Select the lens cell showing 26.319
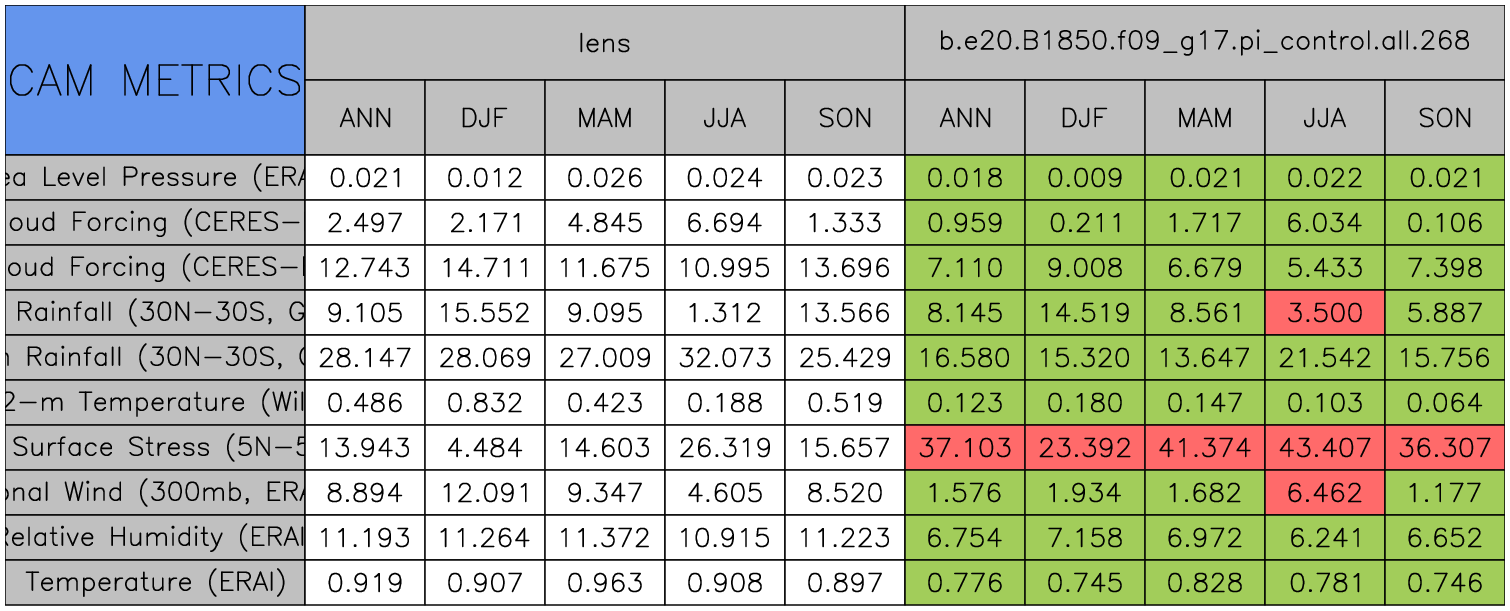Screen dimensions: 1510x611 point(724,448)
